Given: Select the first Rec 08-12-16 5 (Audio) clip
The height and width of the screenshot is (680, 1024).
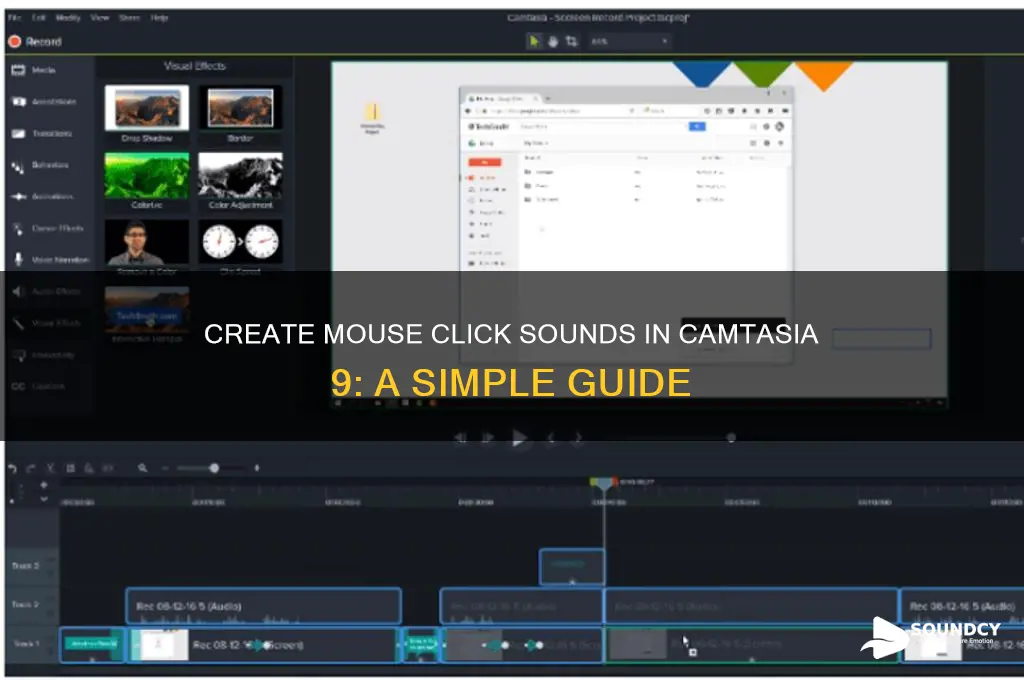Looking at the screenshot, I should [264, 606].
